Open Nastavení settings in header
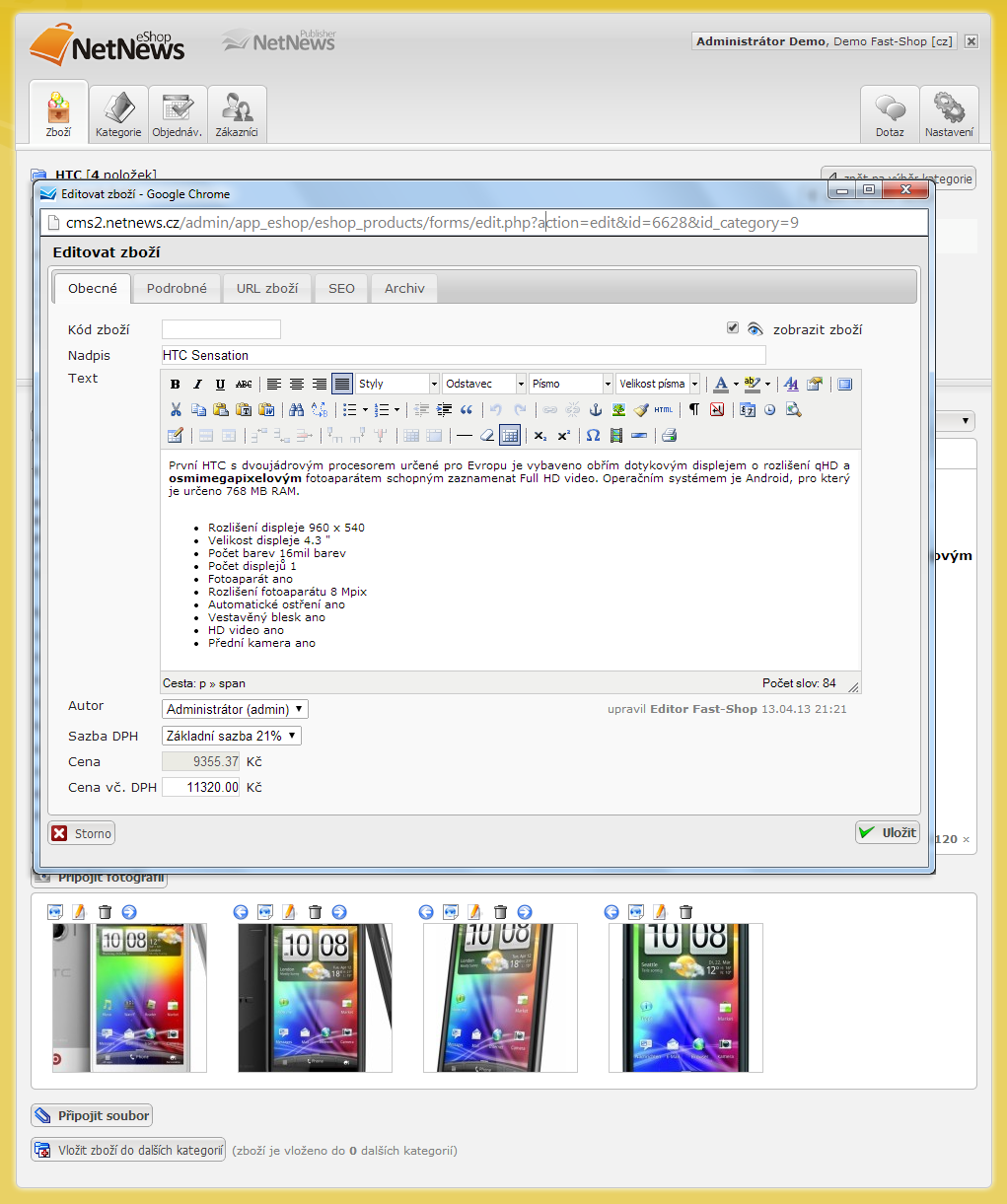 click(x=949, y=114)
